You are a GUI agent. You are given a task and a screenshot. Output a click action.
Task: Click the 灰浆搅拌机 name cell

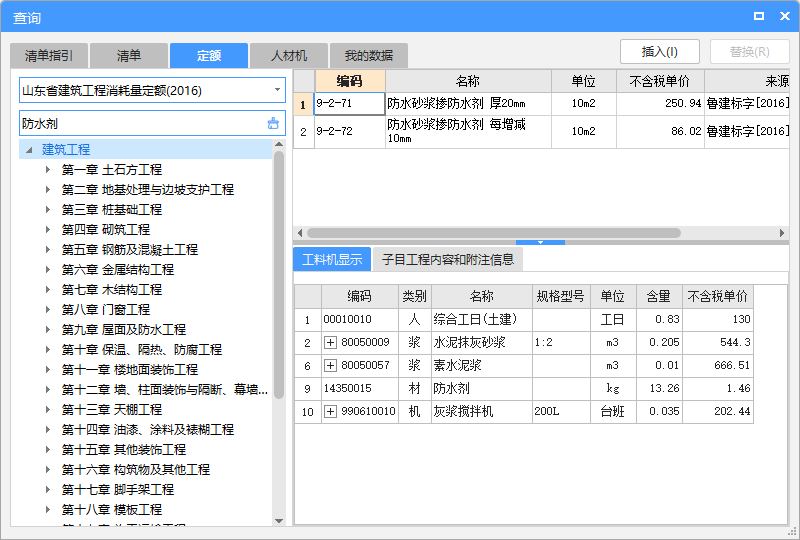coord(482,411)
